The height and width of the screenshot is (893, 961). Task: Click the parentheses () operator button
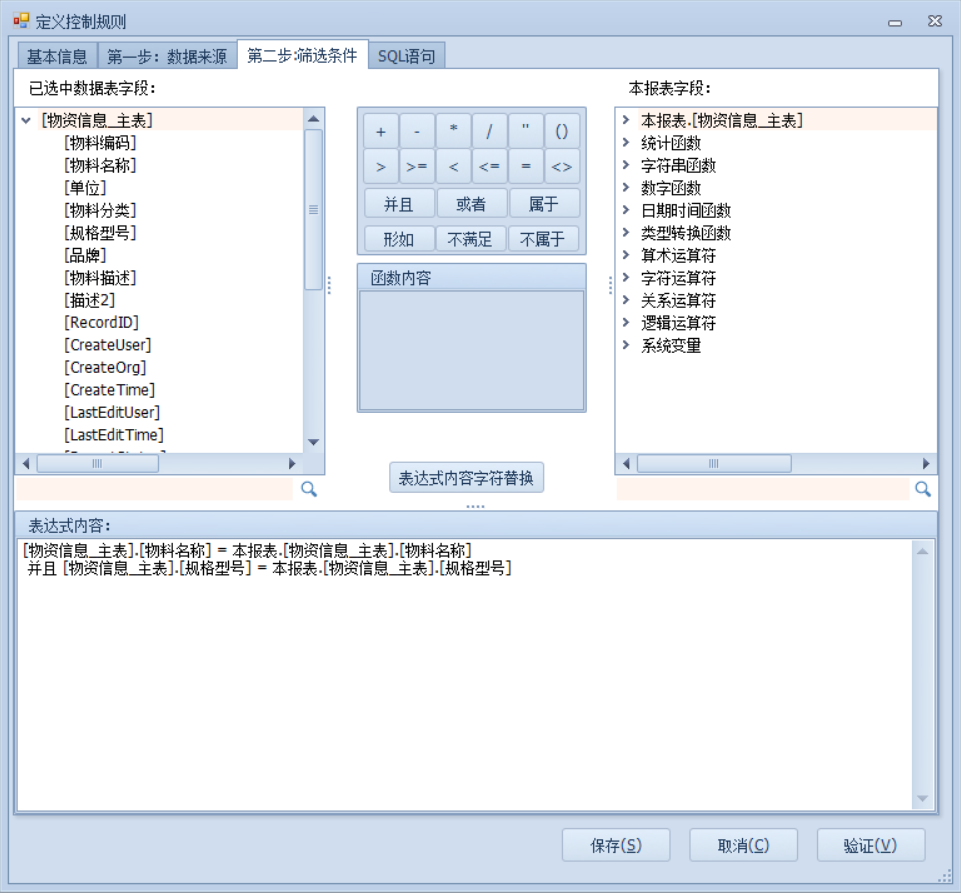[x=561, y=131]
